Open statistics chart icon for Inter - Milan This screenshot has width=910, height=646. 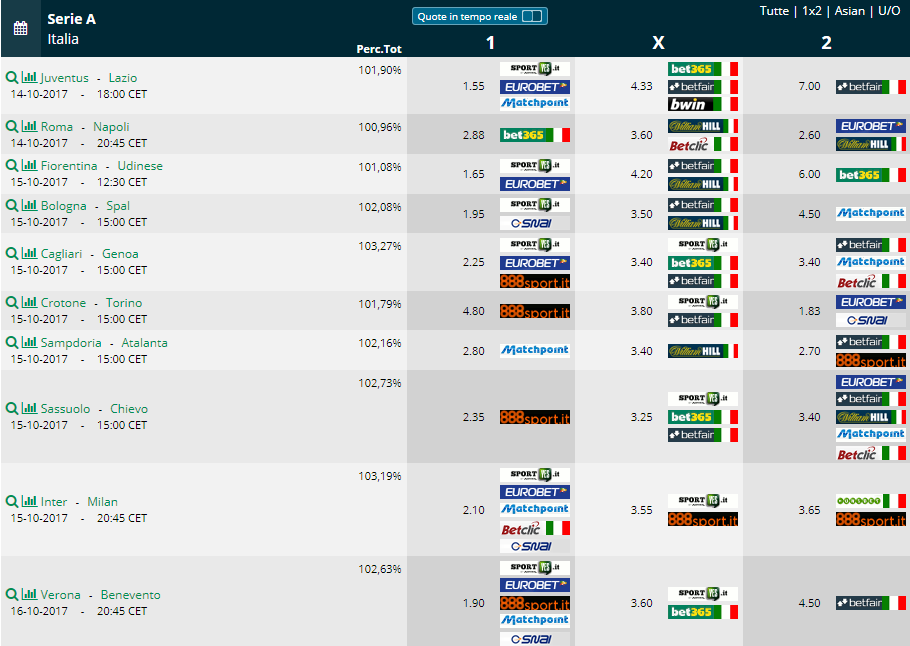pyautogui.click(x=29, y=501)
